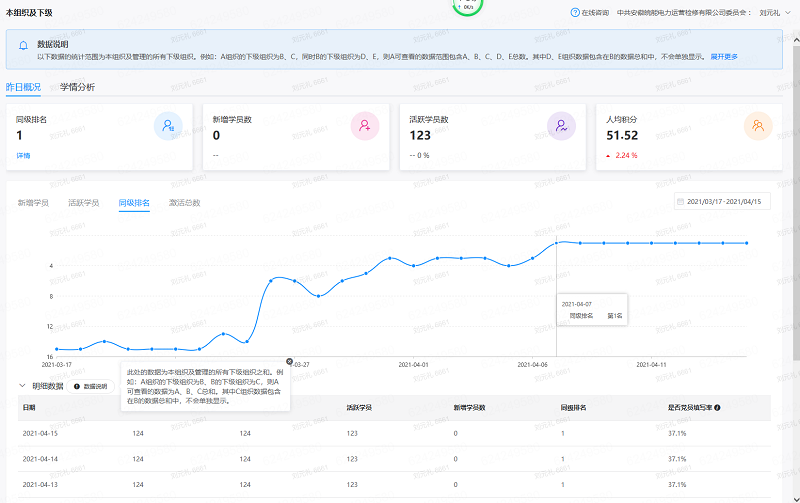Collapse the 明细数据 section
The width and height of the screenshot is (800, 503).
(x=23, y=385)
